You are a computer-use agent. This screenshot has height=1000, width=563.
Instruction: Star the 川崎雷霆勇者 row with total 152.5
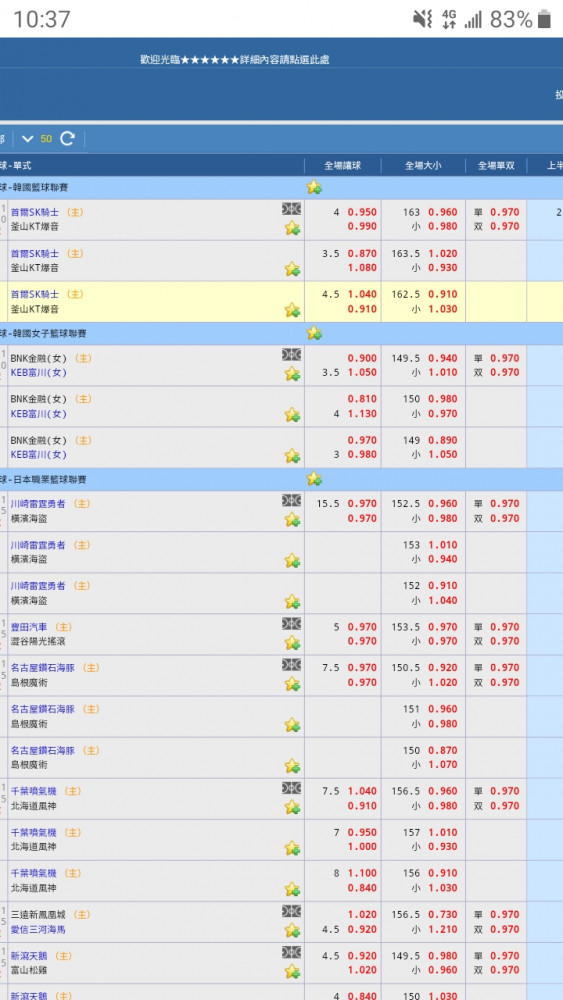[292, 519]
